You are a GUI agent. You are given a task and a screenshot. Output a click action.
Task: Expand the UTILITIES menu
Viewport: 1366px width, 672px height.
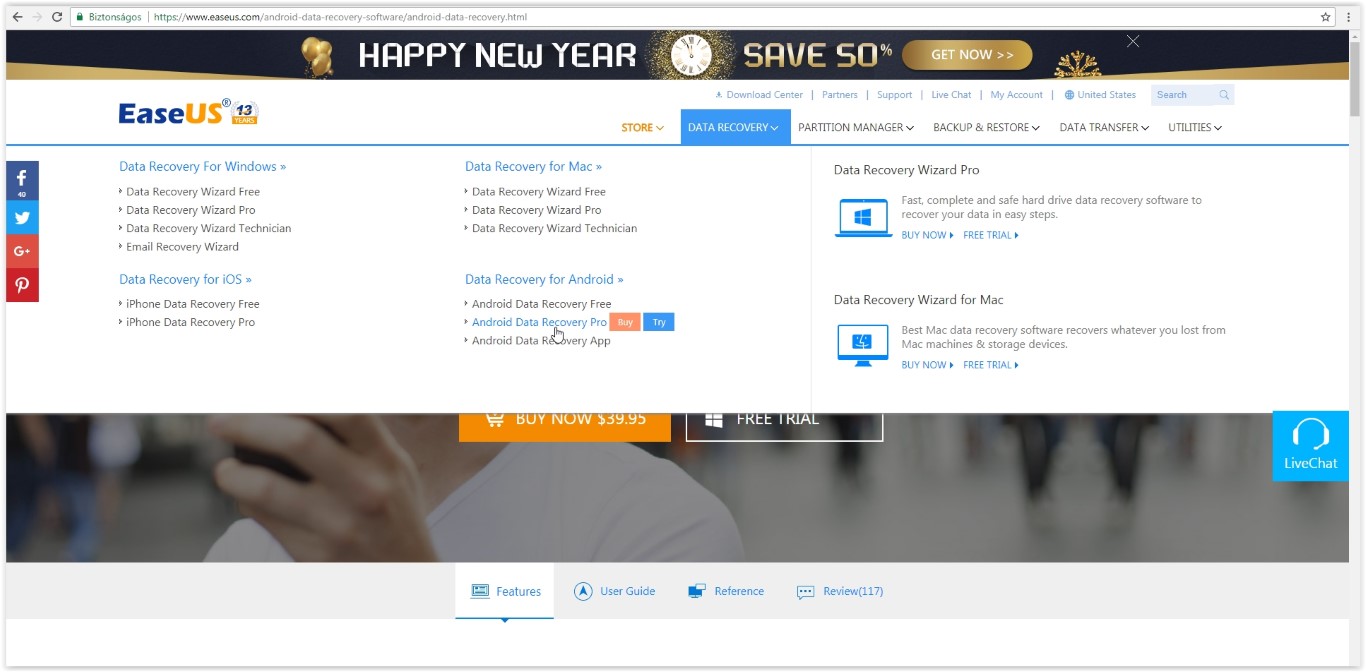pos(1195,128)
